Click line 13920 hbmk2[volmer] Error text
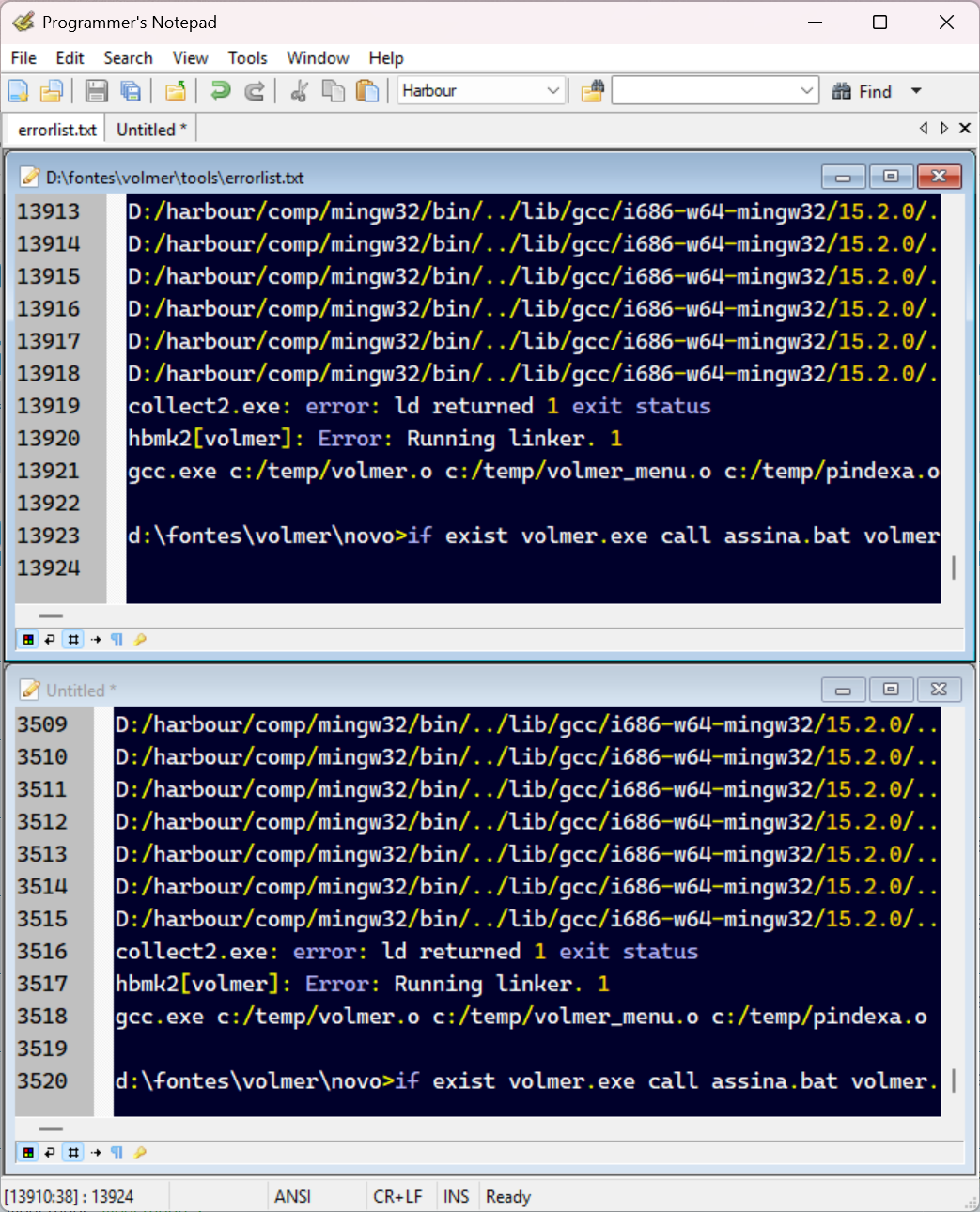 tap(375, 439)
